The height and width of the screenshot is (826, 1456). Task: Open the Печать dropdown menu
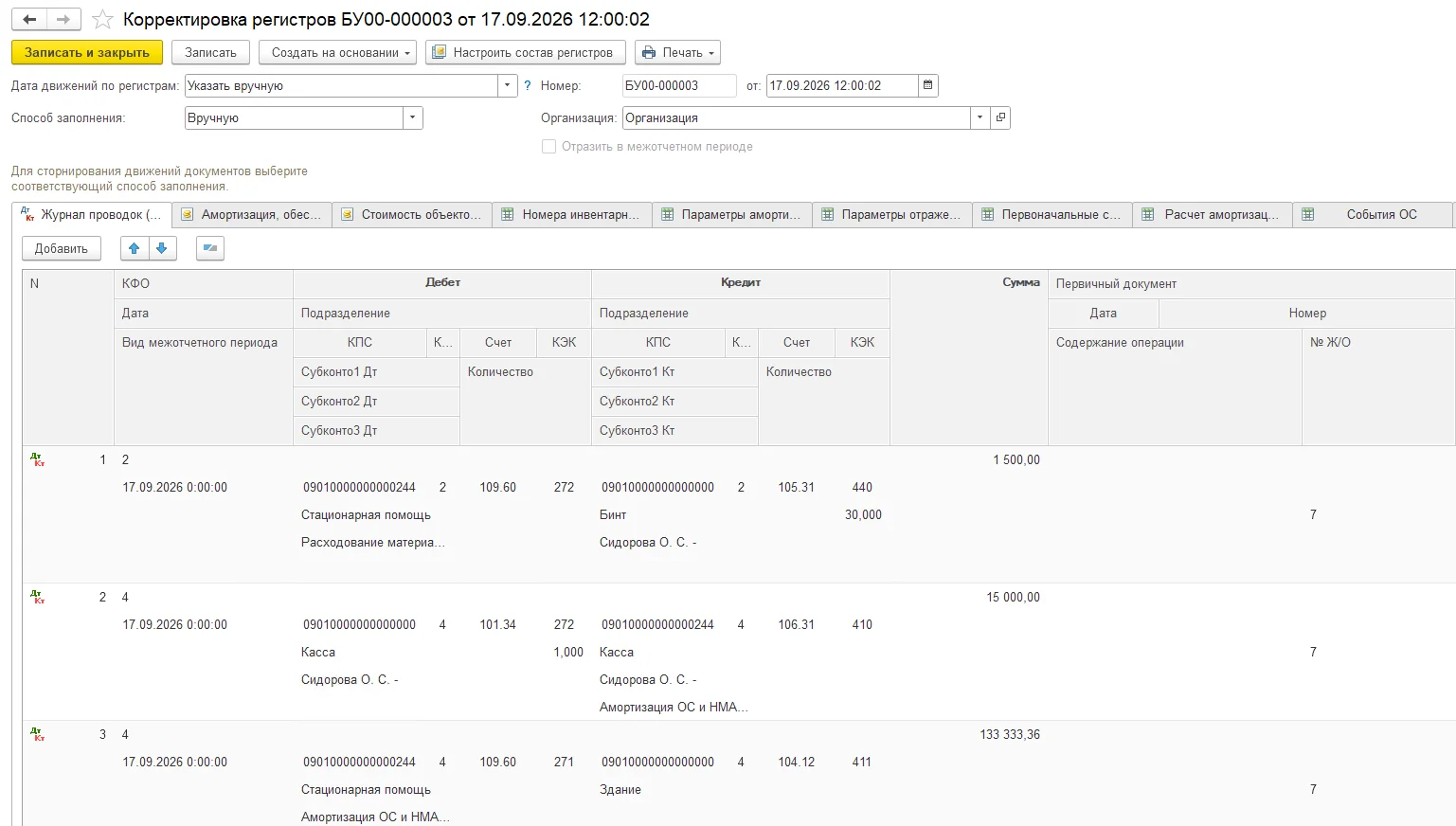pyautogui.click(x=677, y=52)
